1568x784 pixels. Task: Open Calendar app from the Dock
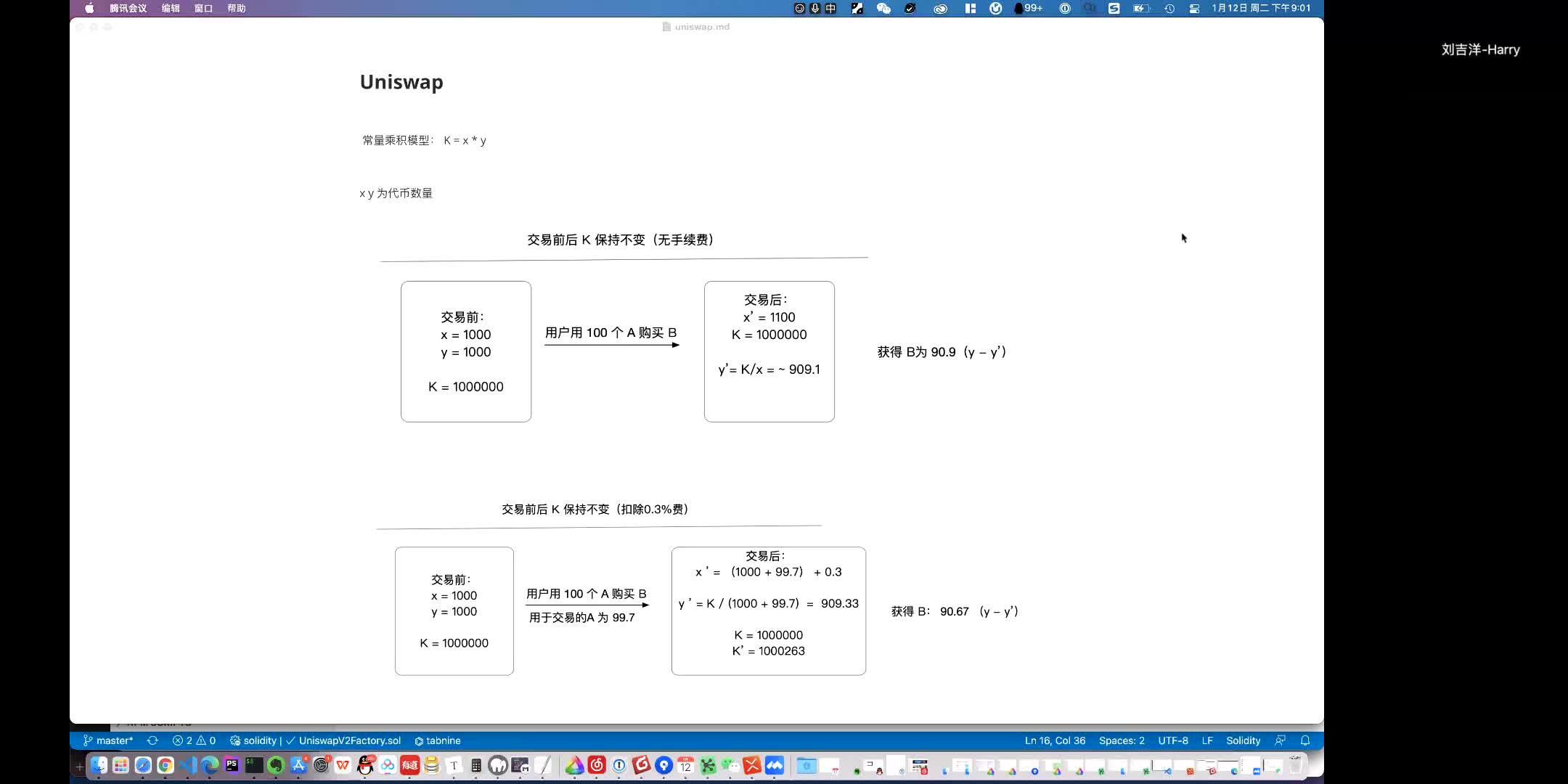[685, 765]
